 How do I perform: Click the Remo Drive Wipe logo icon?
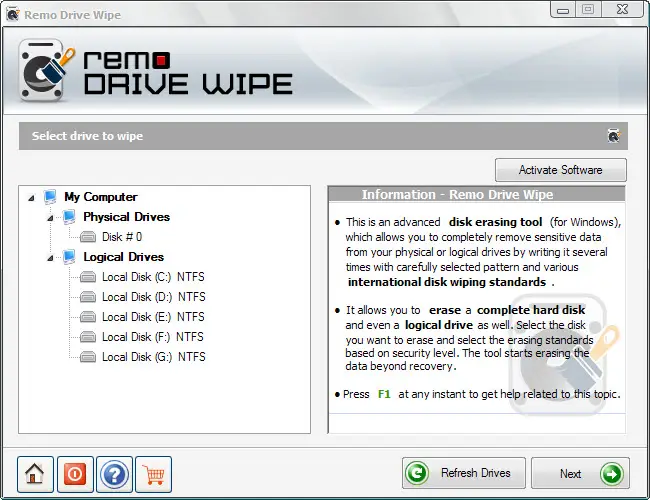(46, 70)
